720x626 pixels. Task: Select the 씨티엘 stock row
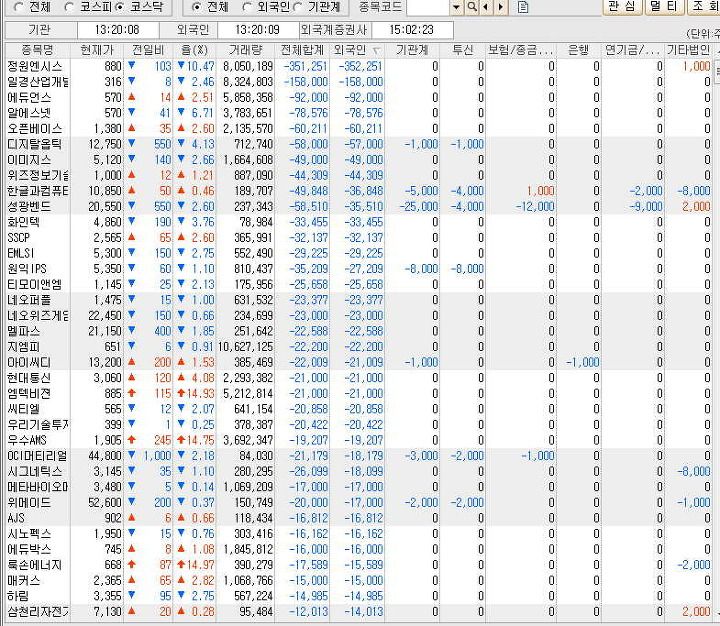(x=359, y=409)
